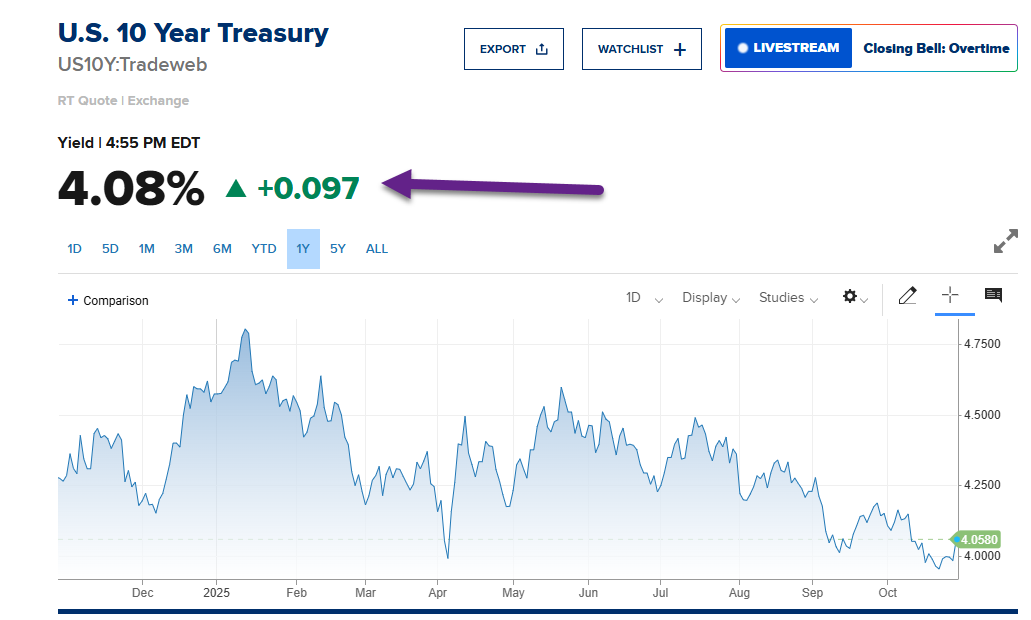1031x620 pixels.
Task: Open Closing Bell: Overtime link
Action: coord(936,48)
